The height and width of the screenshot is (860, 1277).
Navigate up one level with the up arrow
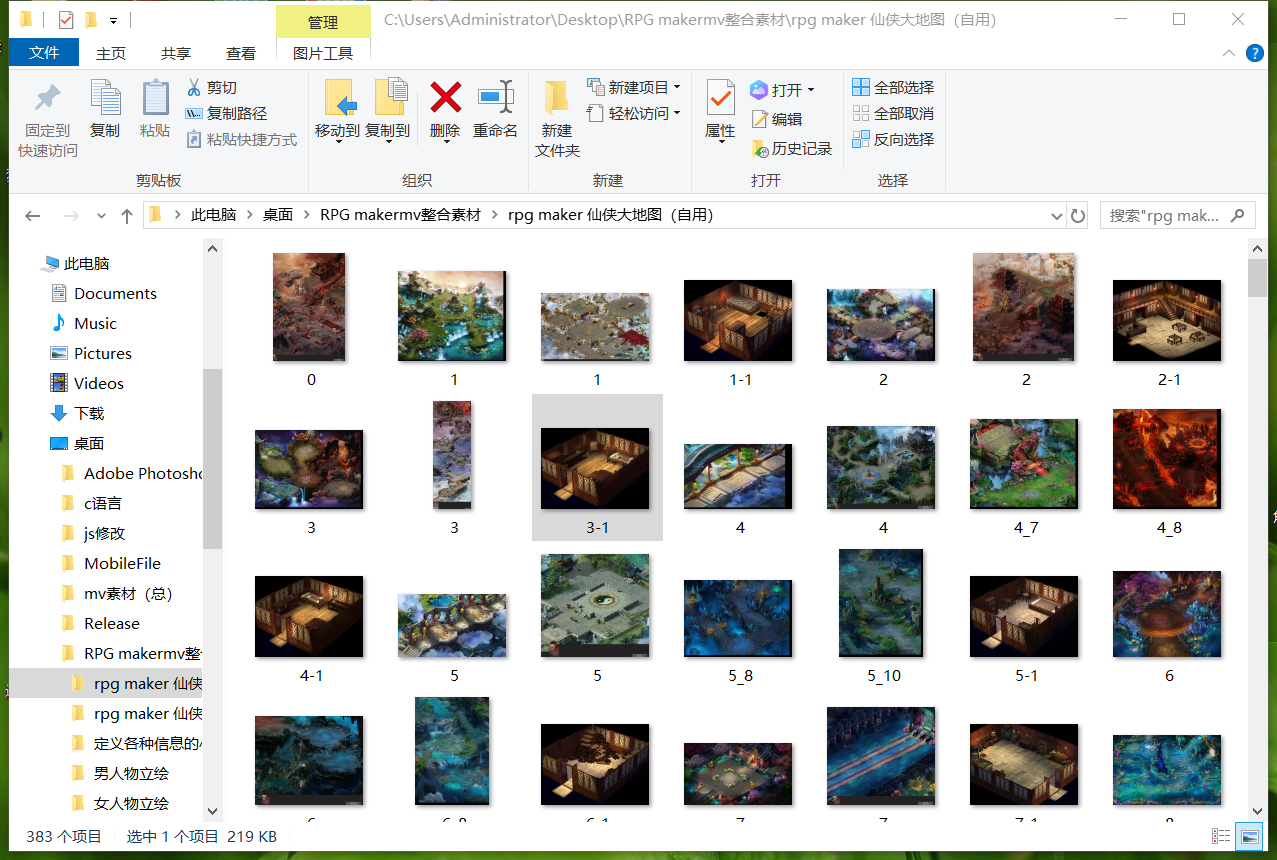[125, 214]
